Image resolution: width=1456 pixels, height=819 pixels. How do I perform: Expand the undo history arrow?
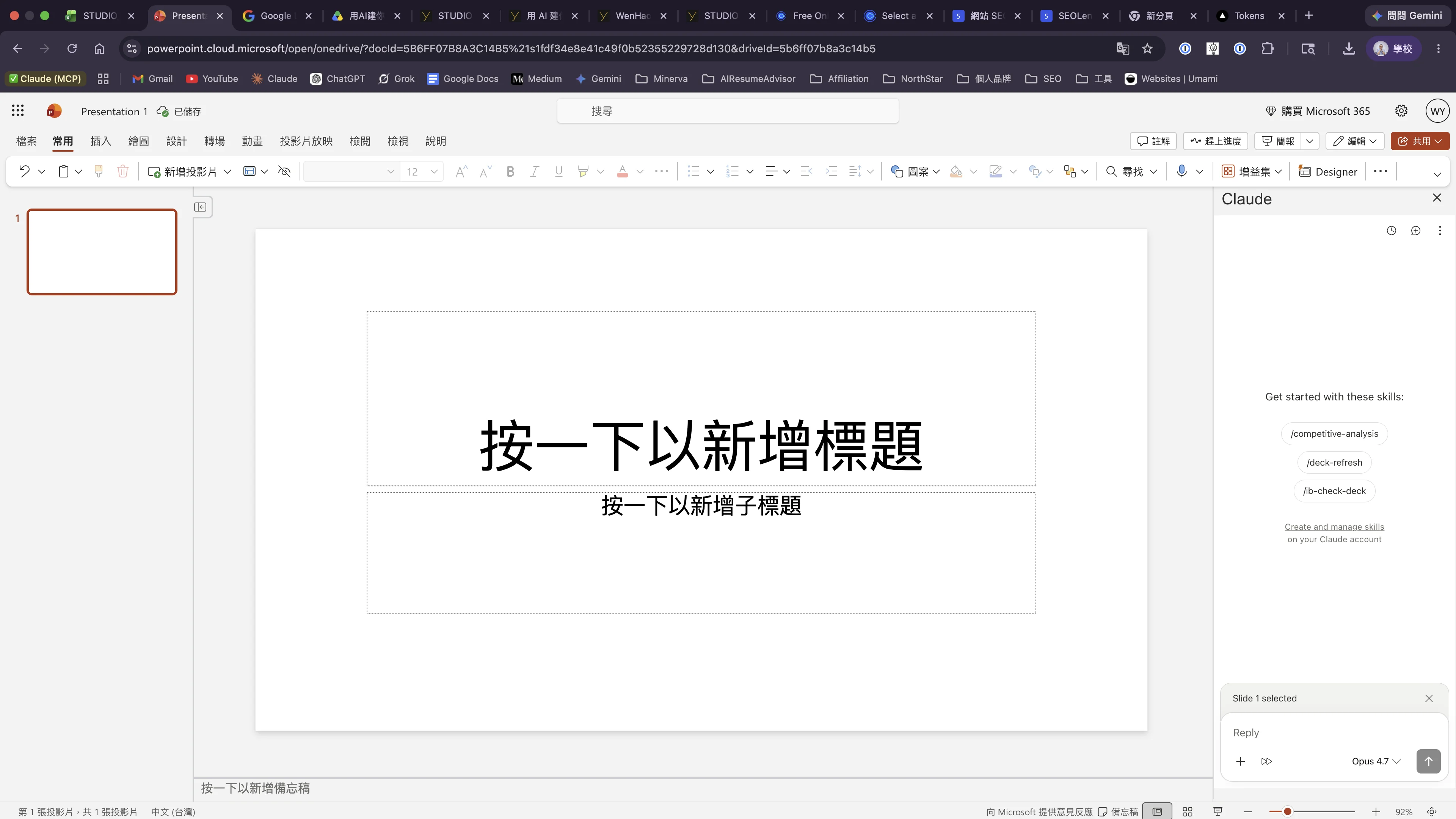(x=41, y=171)
